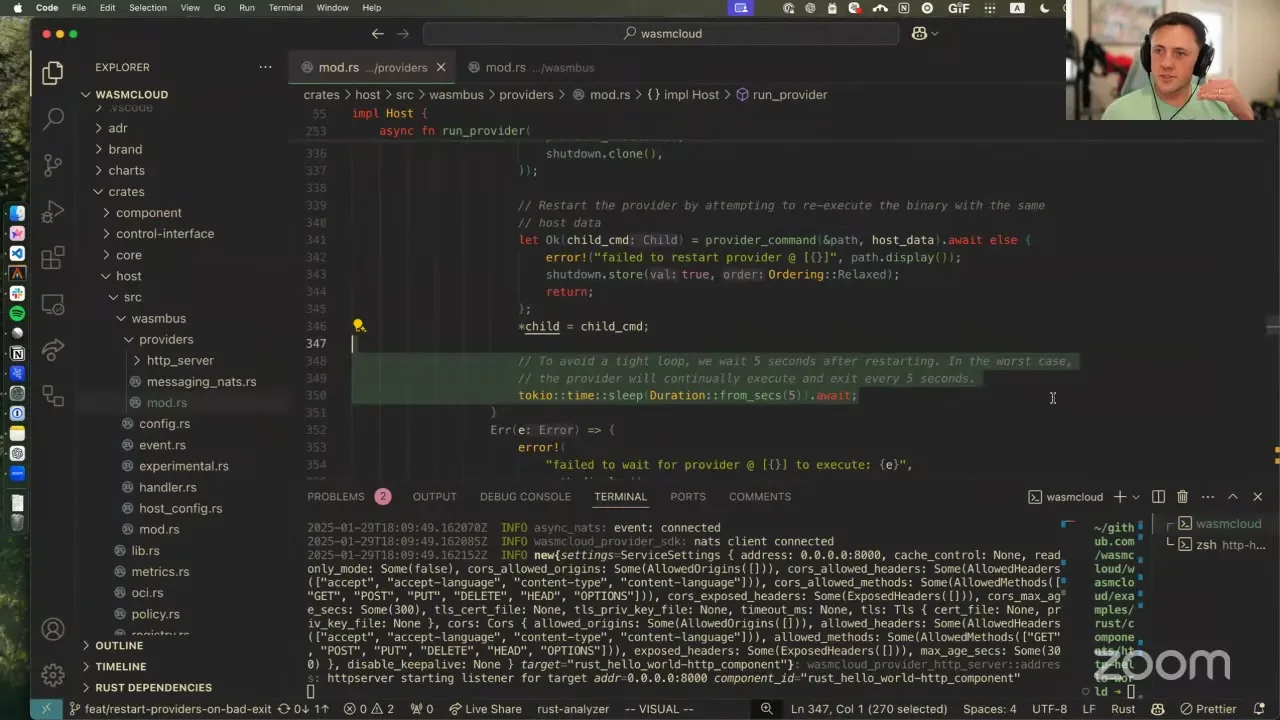This screenshot has width=1280, height=720.
Task: Click the errors and warnings status indicator
Action: [369, 709]
